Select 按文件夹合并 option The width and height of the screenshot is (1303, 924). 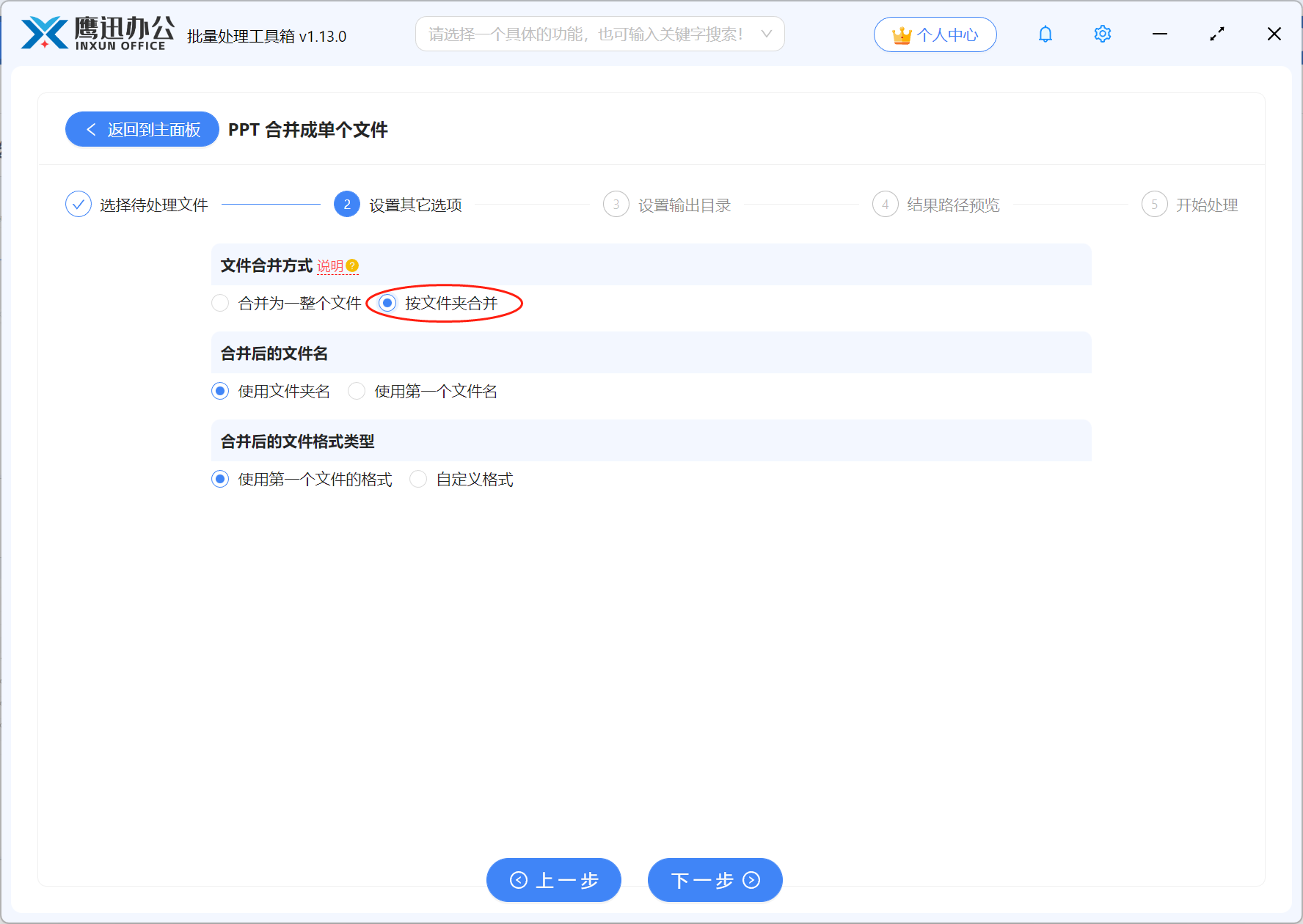387,303
